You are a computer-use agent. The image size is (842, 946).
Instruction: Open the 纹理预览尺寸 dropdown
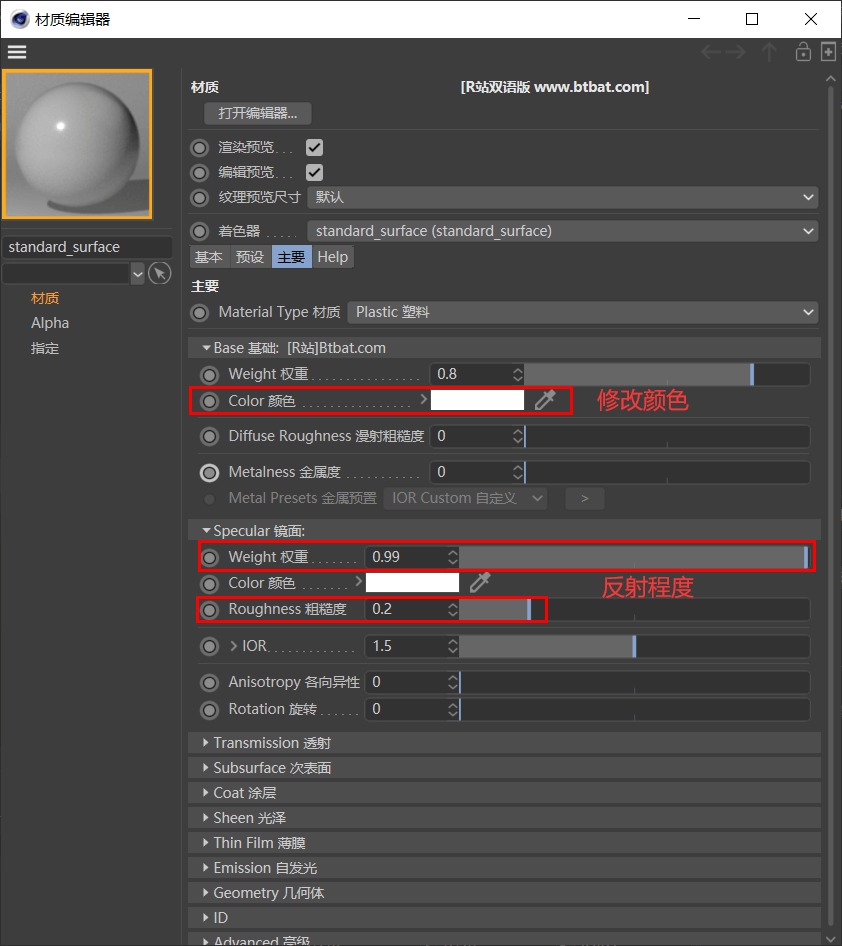tap(563, 197)
